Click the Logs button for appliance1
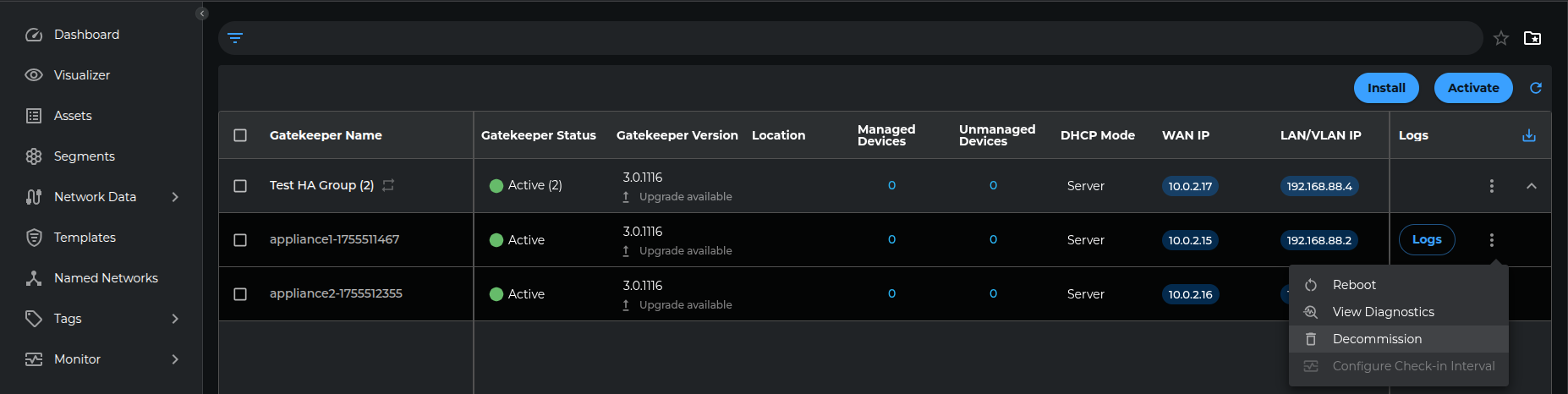 pos(1426,240)
